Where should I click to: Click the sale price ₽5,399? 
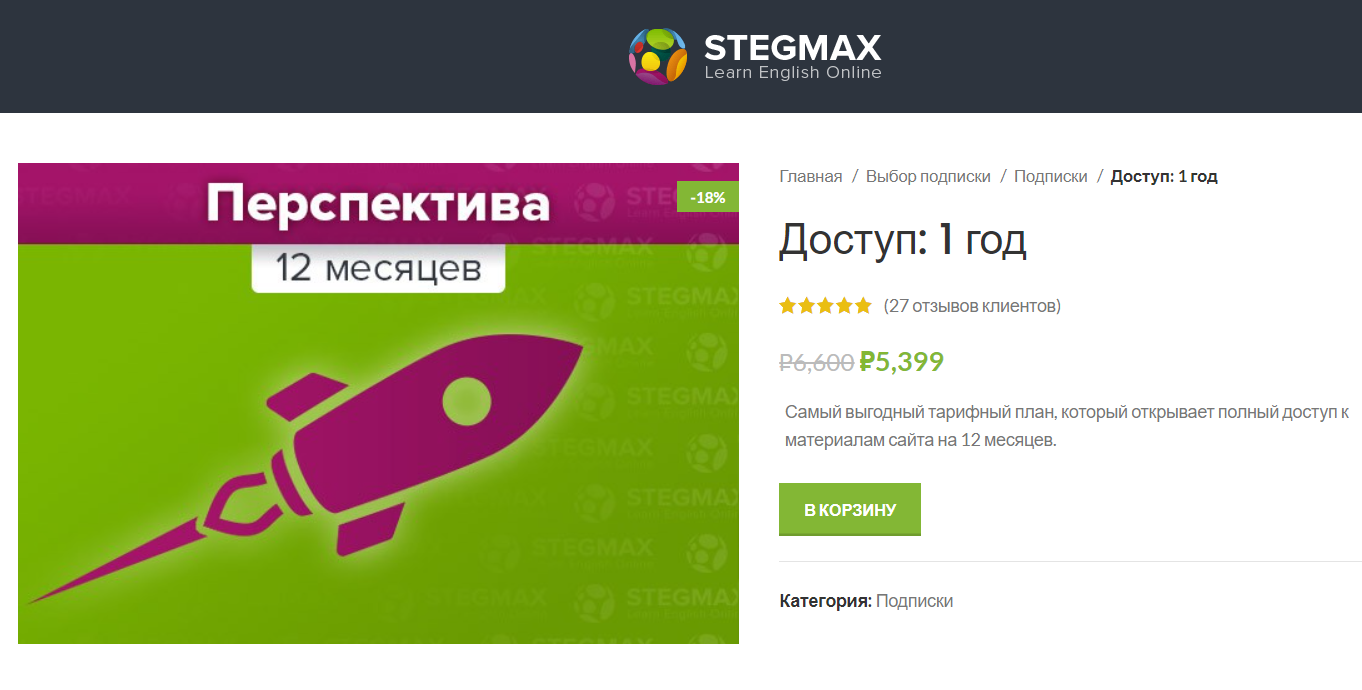coord(901,361)
